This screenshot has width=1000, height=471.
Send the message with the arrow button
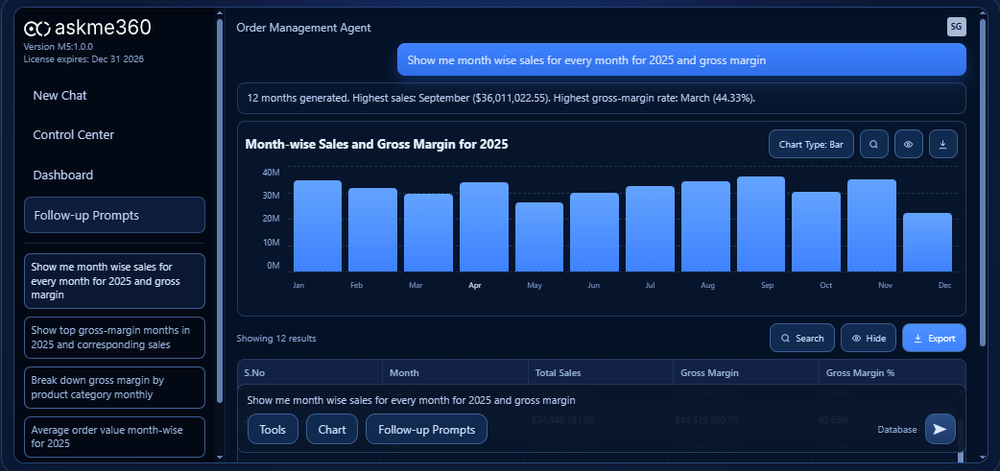click(x=940, y=429)
